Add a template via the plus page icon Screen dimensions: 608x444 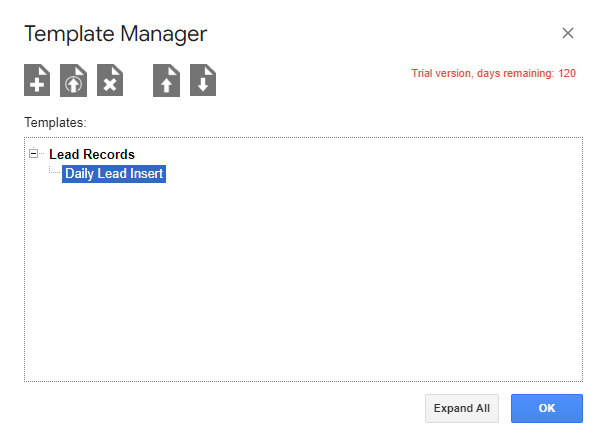coord(37,81)
